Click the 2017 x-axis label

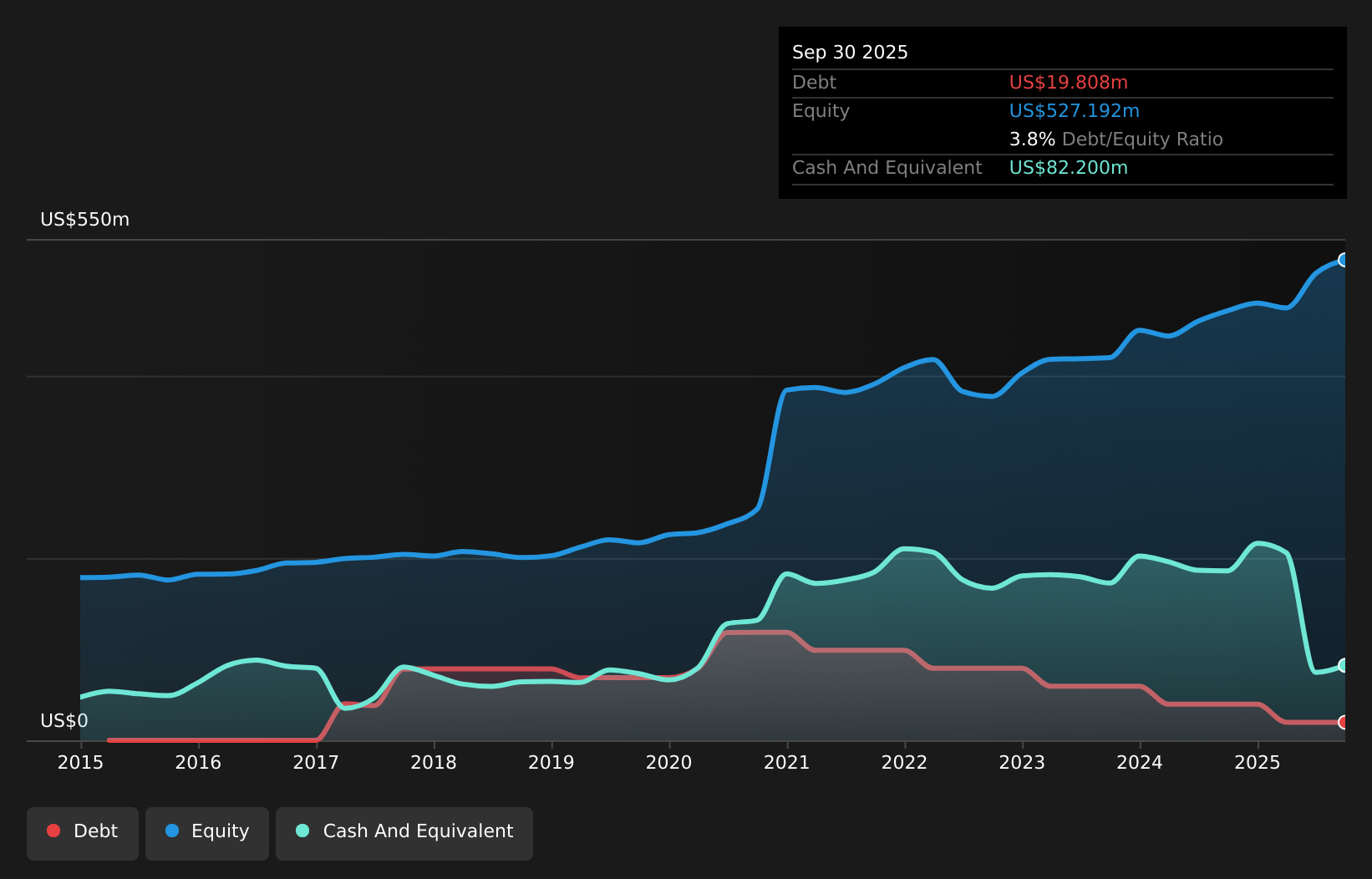[316, 763]
